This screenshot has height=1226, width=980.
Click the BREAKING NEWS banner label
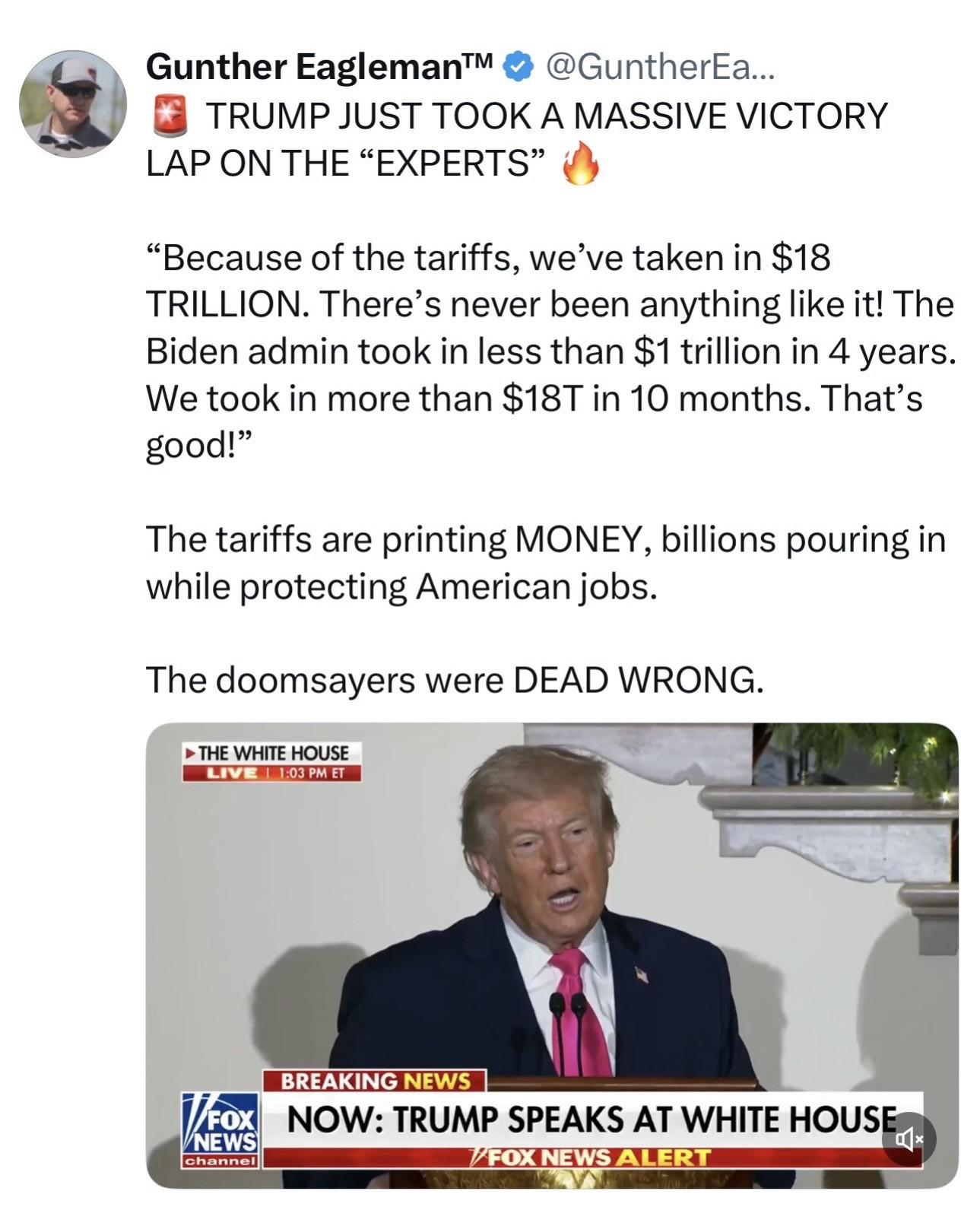(375, 1081)
